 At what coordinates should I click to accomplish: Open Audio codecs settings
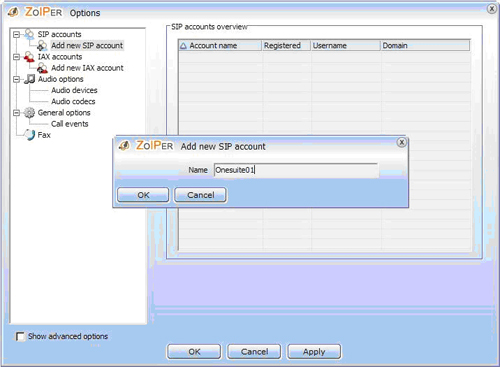coord(73,101)
